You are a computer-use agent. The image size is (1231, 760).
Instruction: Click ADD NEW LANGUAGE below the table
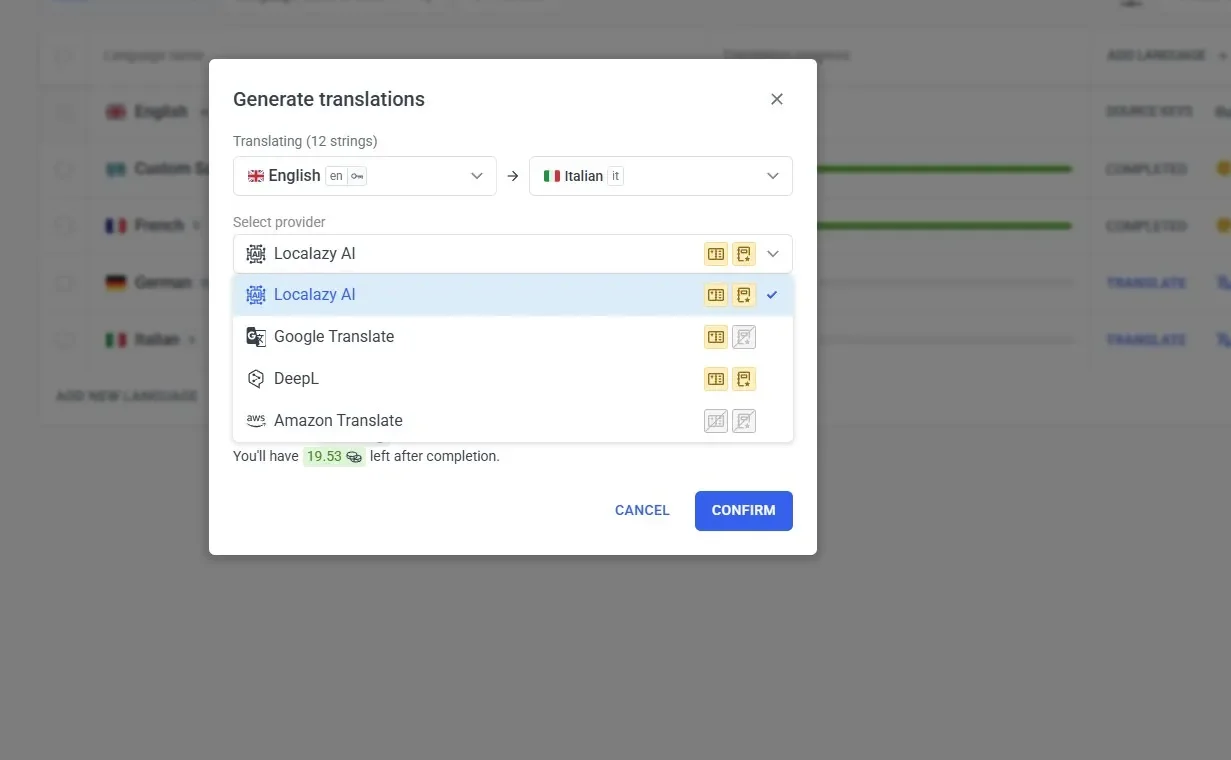126,396
